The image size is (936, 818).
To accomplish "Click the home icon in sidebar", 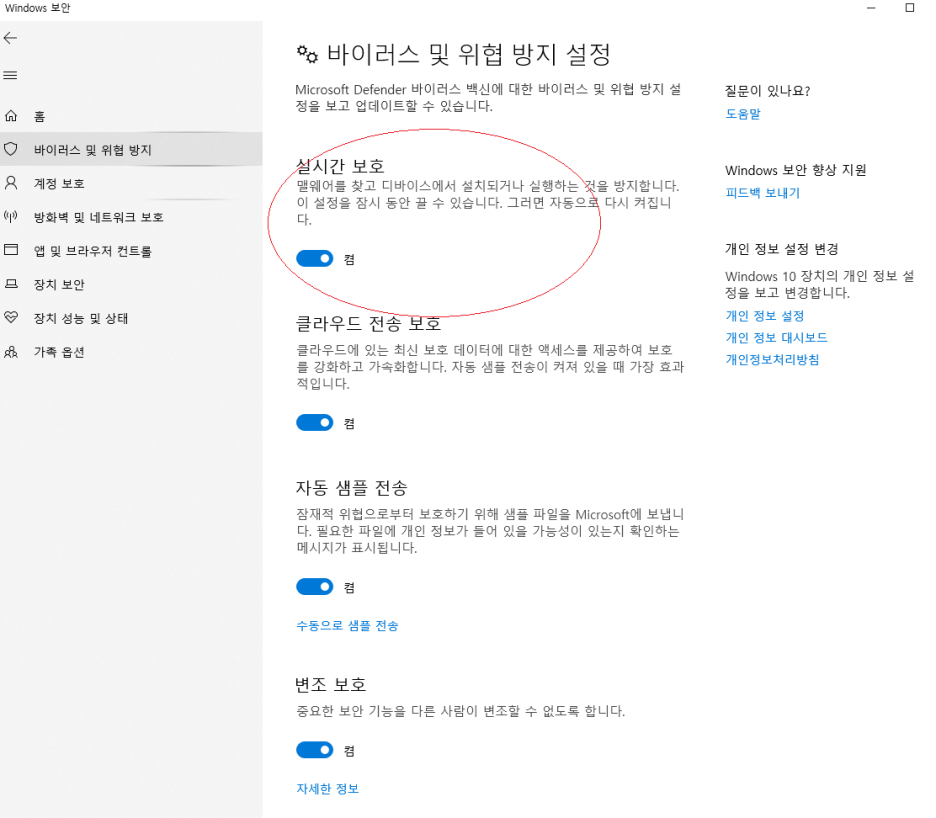I will tap(11, 116).
